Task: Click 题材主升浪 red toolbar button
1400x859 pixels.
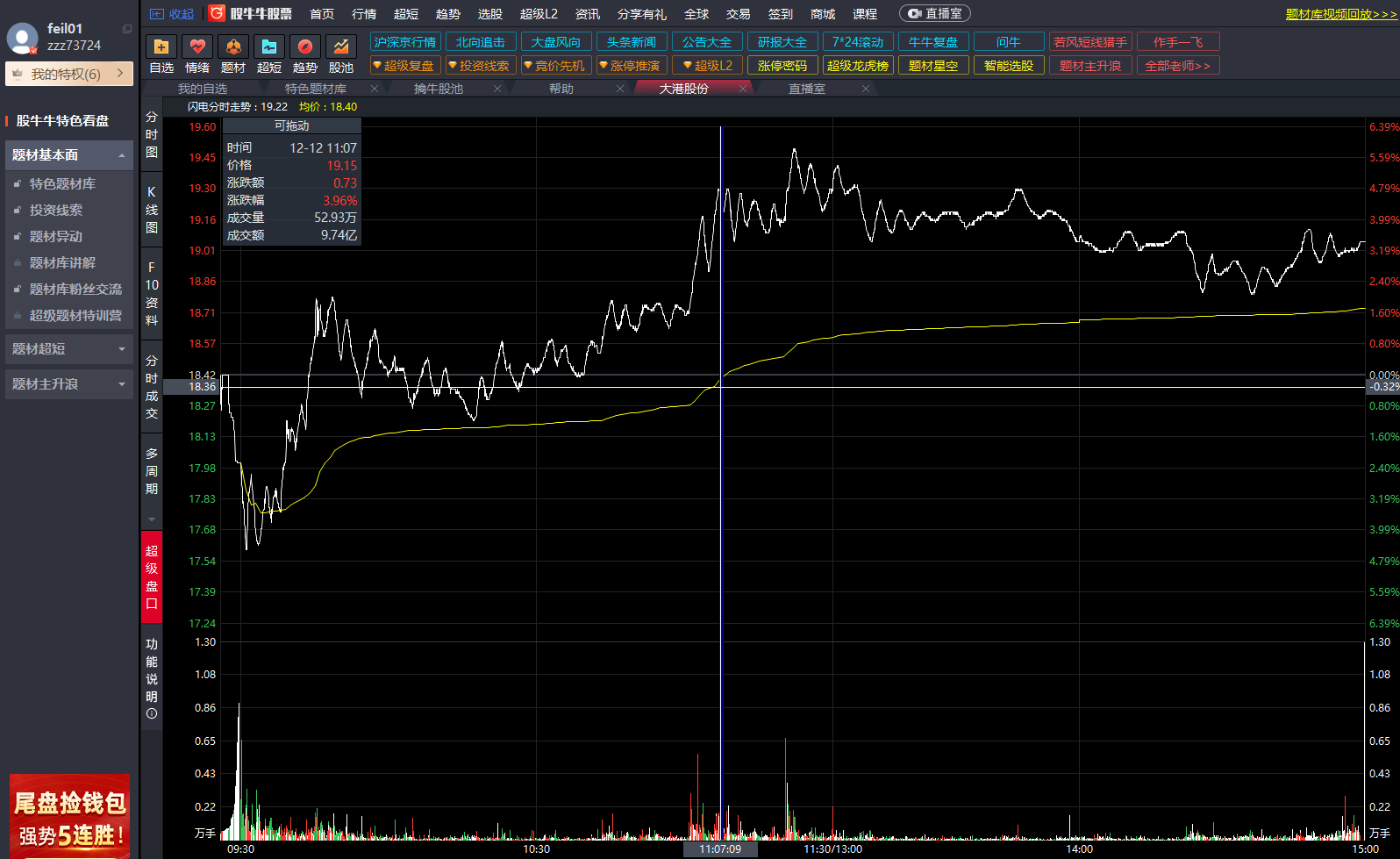Action: pos(1090,66)
